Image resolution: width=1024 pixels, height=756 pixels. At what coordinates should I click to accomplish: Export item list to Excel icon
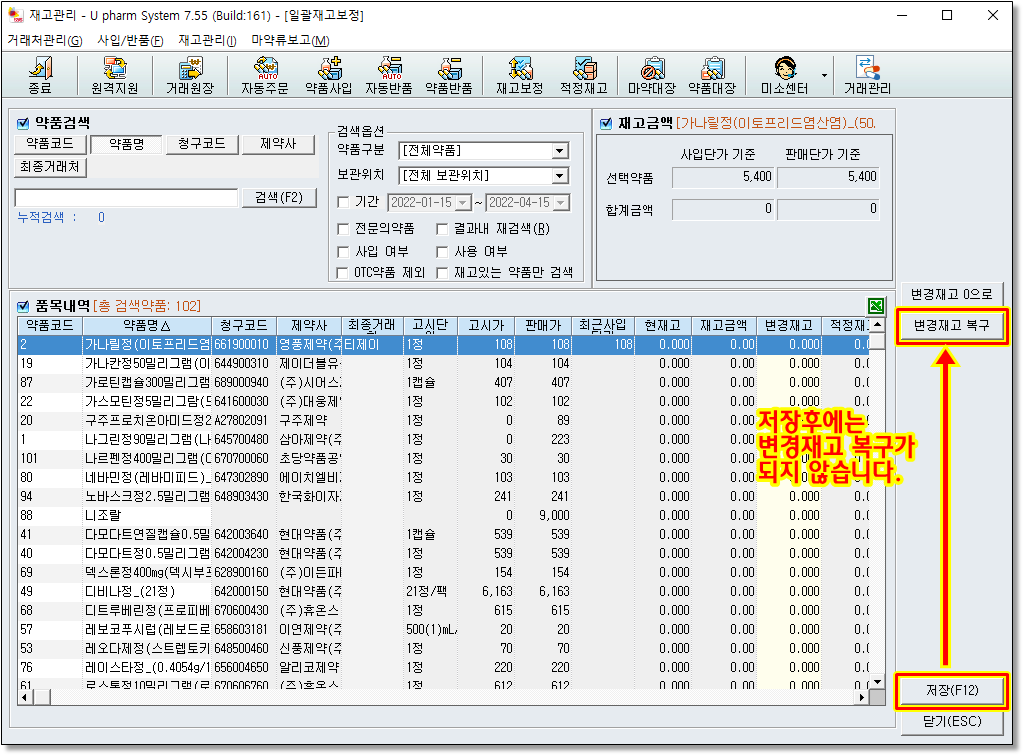[x=876, y=305]
